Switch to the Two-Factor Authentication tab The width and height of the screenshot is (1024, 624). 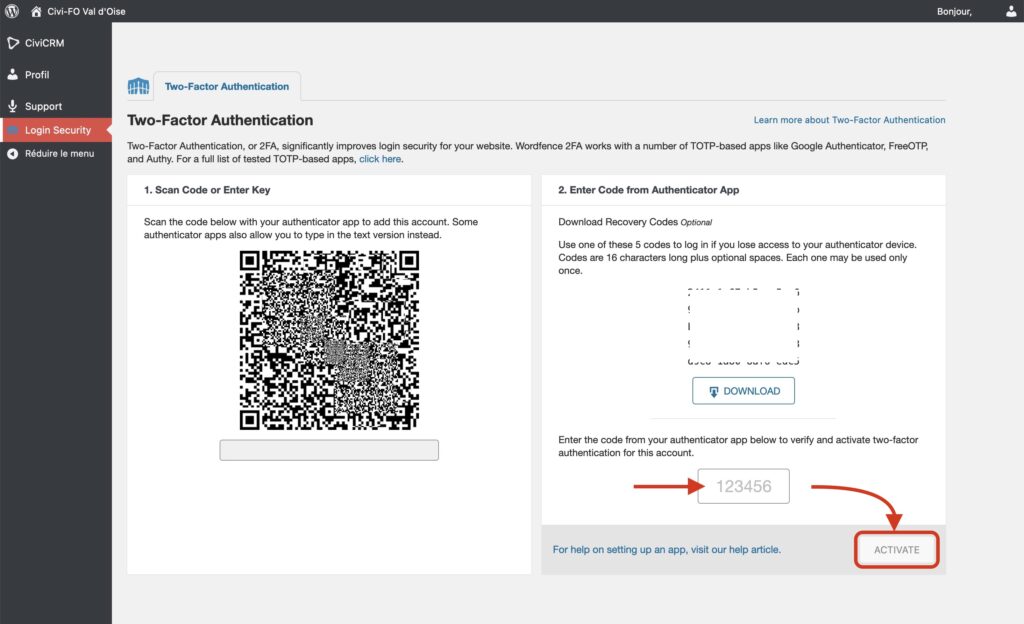pyautogui.click(x=227, y=86)
